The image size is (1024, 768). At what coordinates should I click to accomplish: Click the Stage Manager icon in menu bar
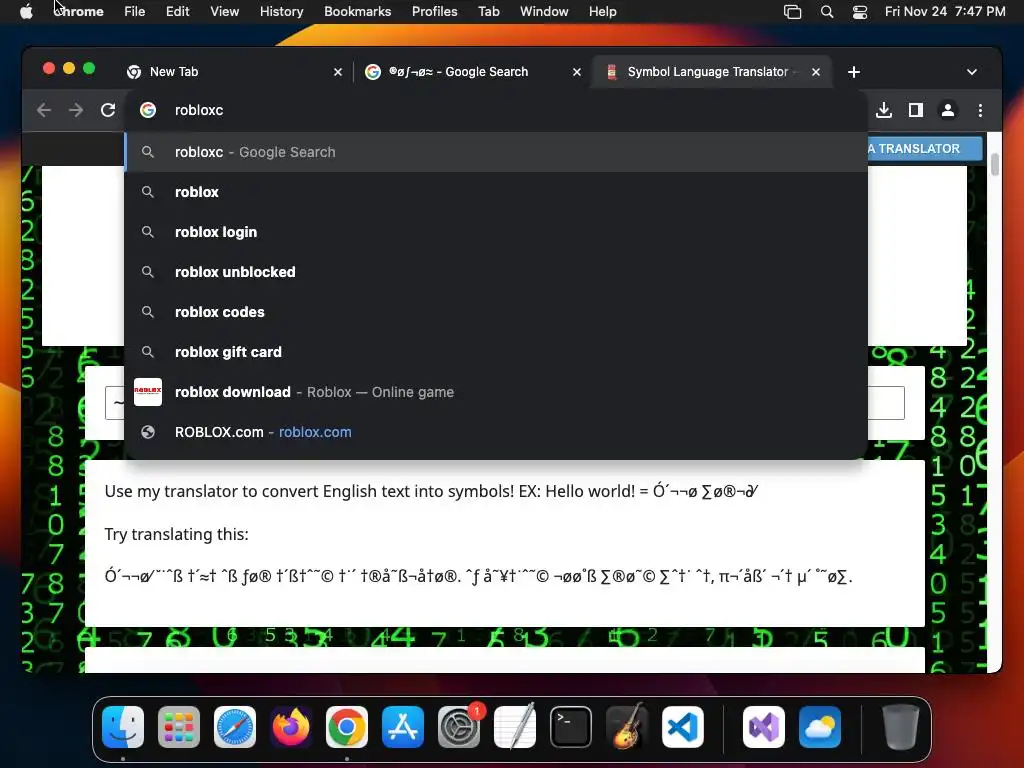pos(792,11)
